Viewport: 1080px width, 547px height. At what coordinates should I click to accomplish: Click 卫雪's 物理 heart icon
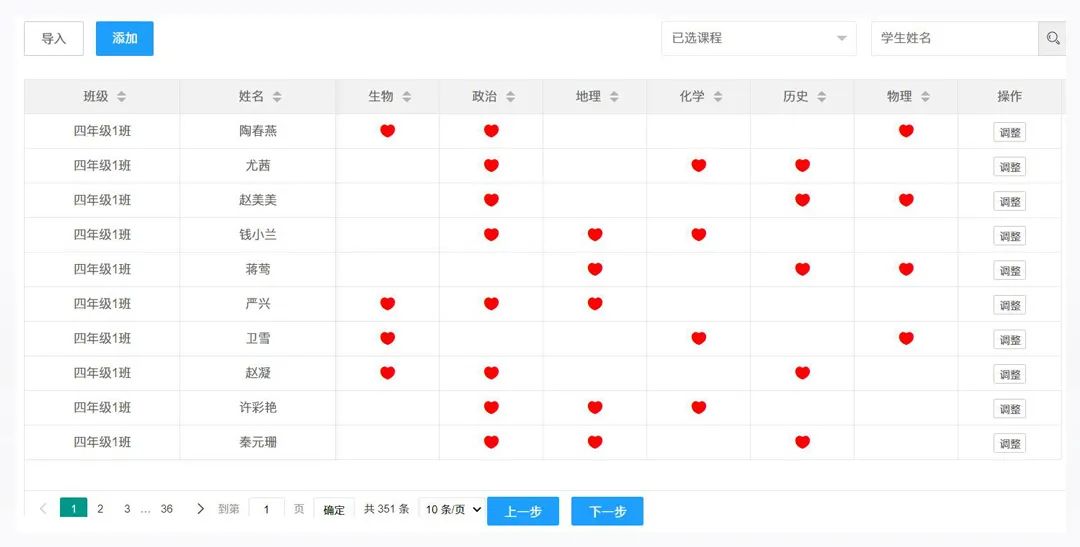pos(906,338)
